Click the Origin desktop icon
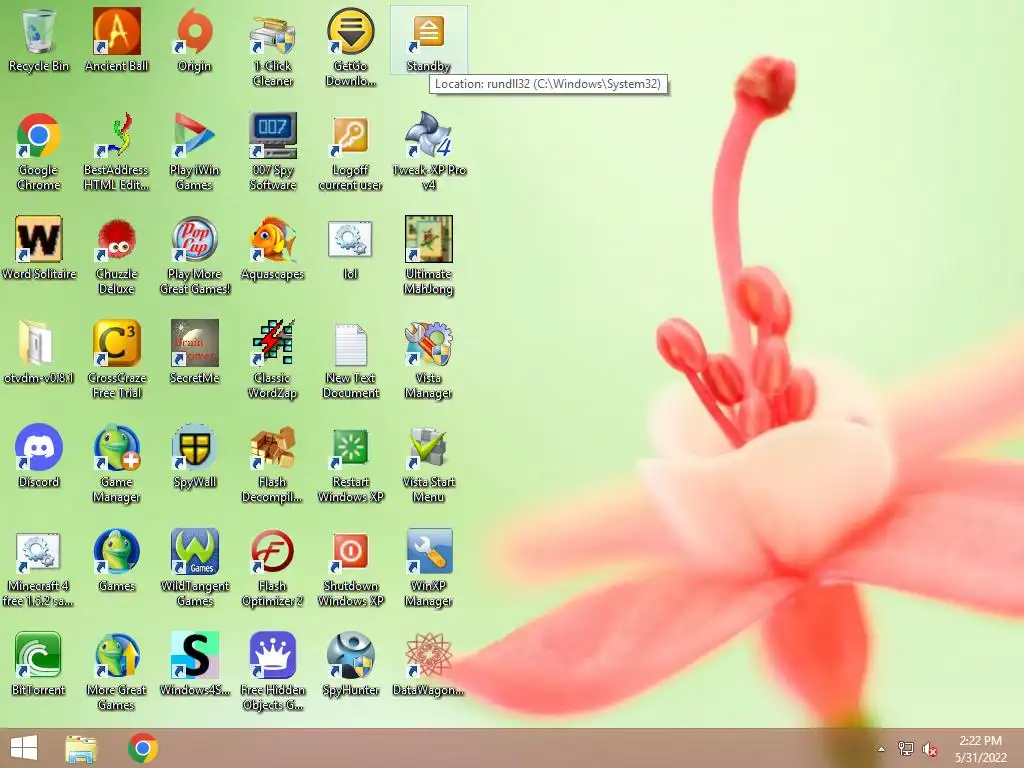 [194, 31]
